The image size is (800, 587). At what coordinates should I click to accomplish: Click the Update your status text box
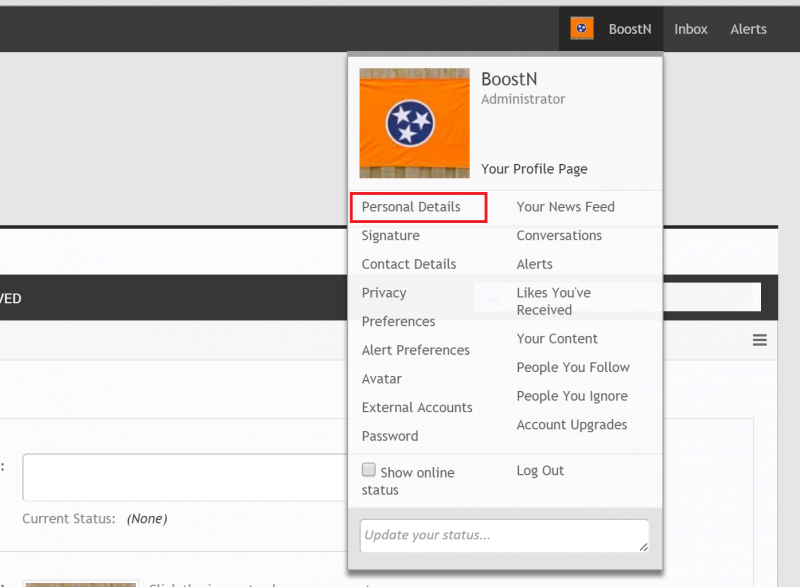point(503,535)
